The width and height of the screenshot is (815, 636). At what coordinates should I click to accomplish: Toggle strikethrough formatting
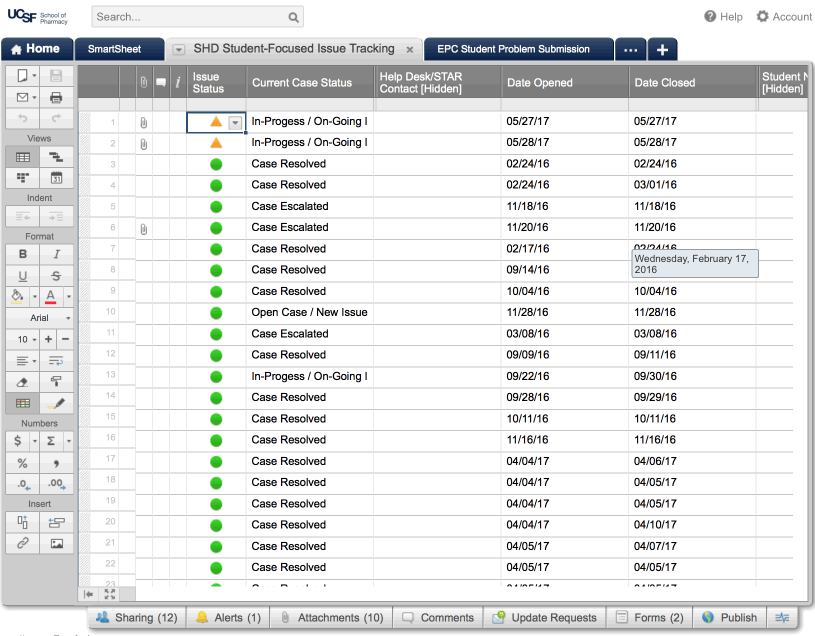56,276
